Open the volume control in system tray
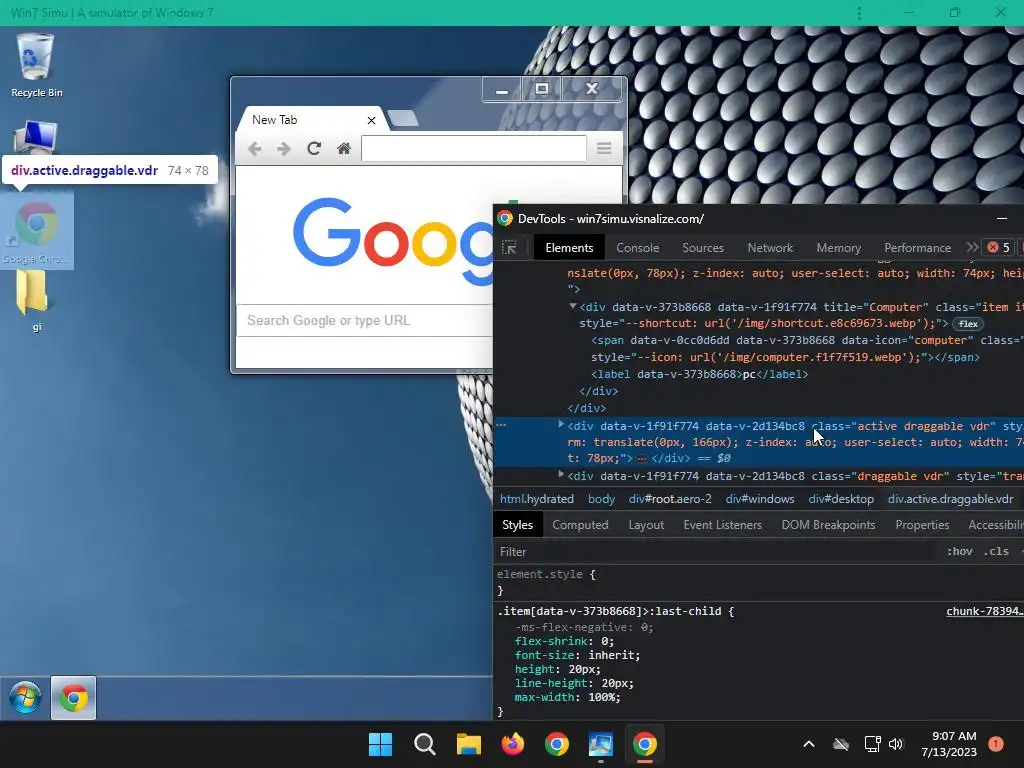 click(x=896, y=744)
